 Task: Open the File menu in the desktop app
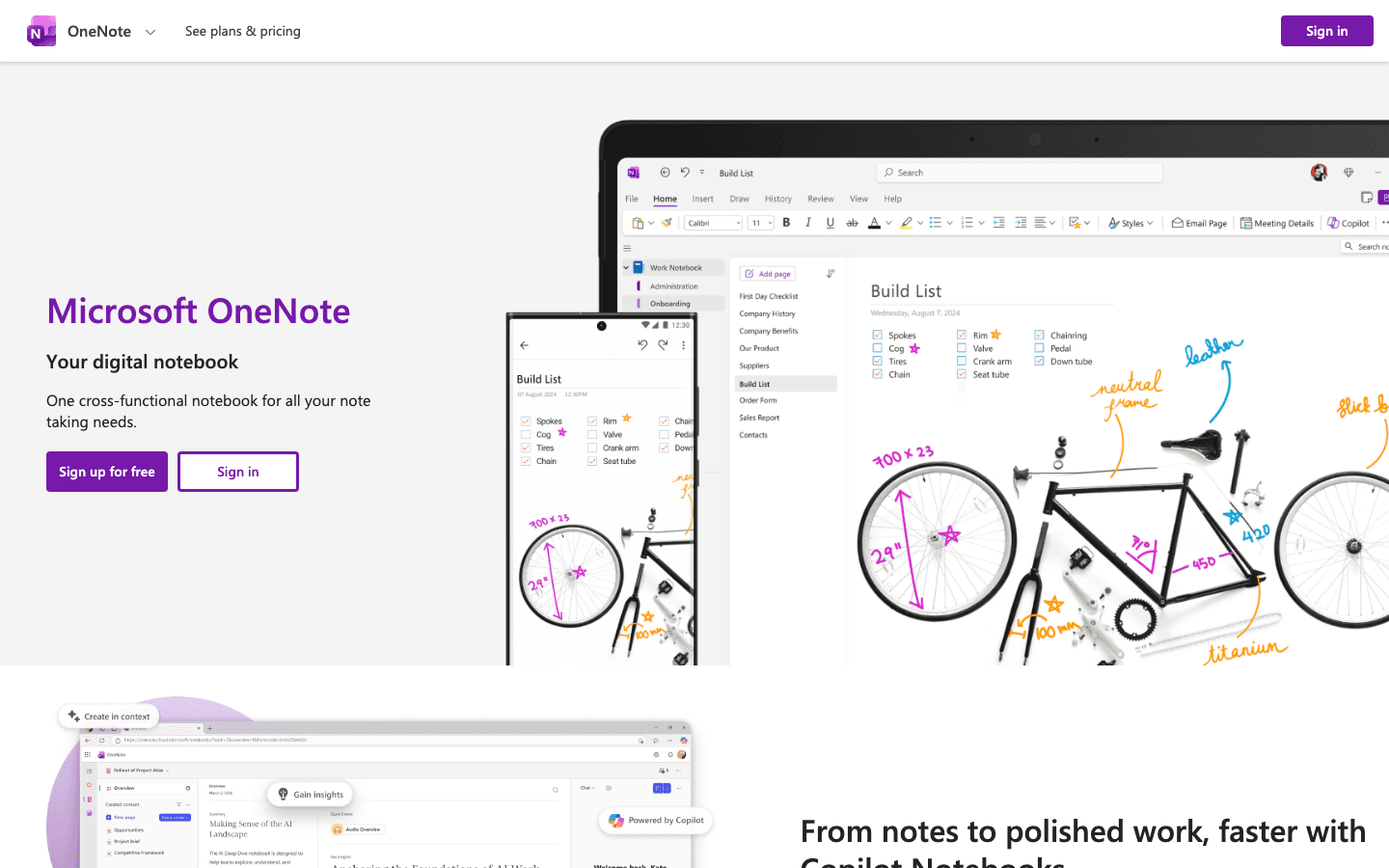(632, 199)
